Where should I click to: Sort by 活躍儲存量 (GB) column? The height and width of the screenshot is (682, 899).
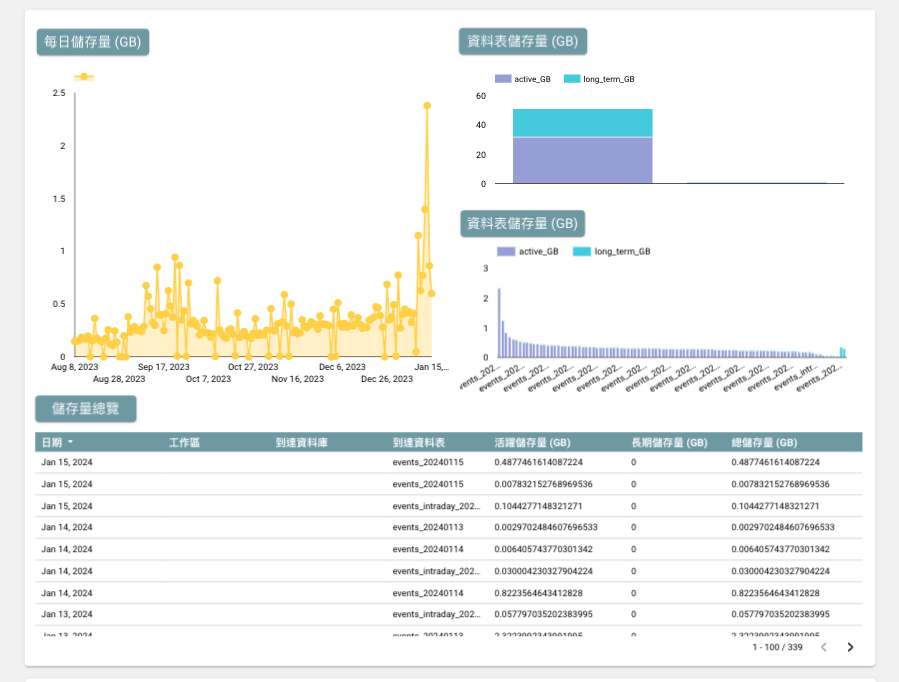[x=532, y=442]
